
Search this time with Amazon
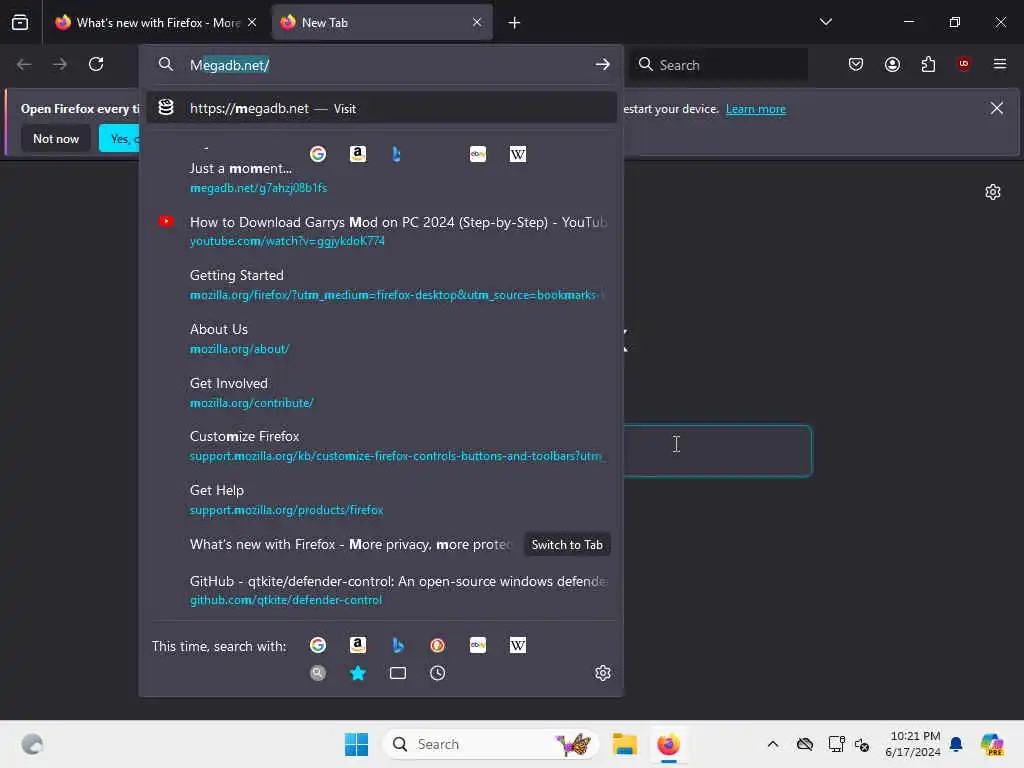(358, 645)
